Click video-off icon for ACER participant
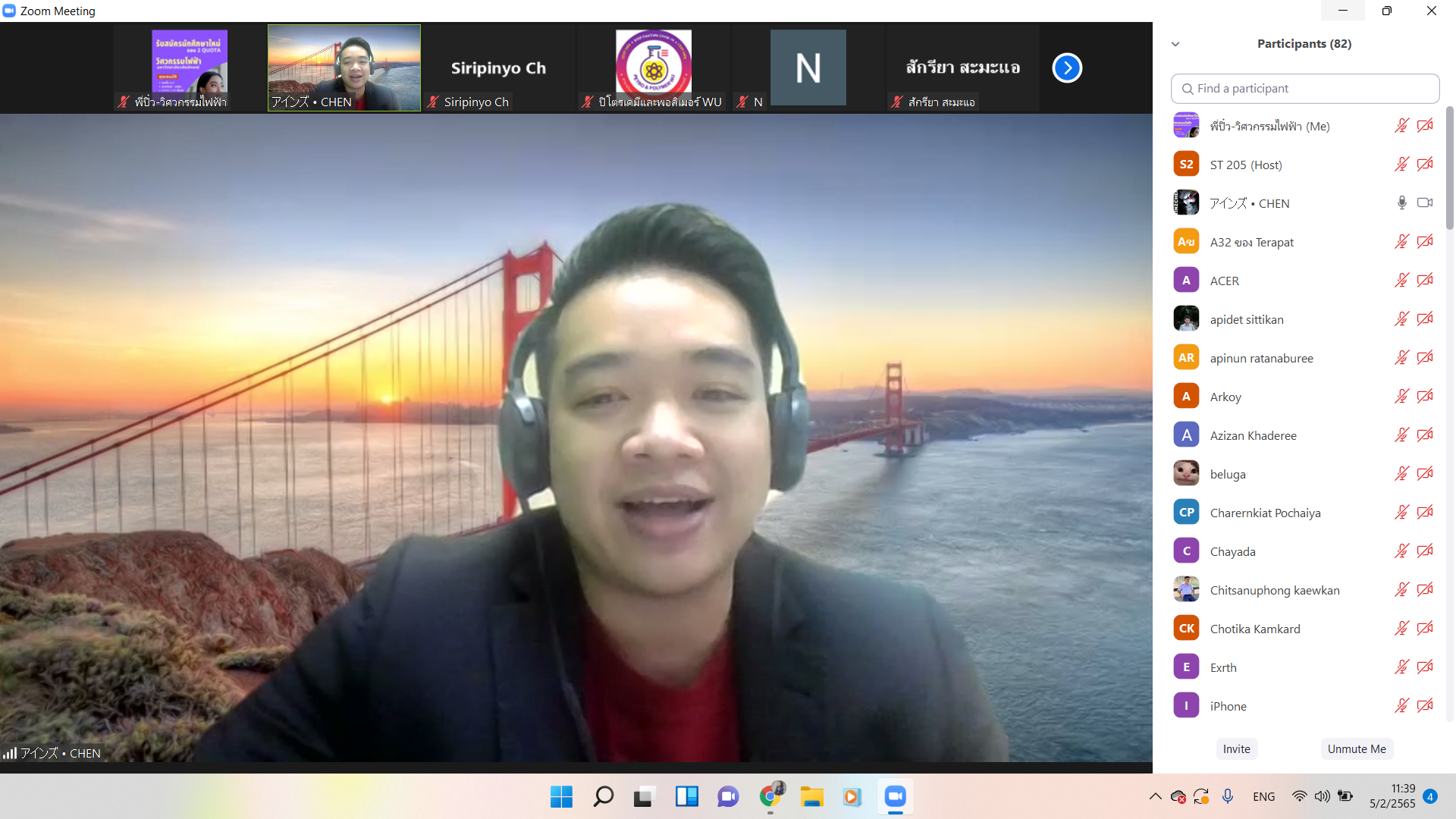This screenshot has width=1456, height=819. point(1425,281)
